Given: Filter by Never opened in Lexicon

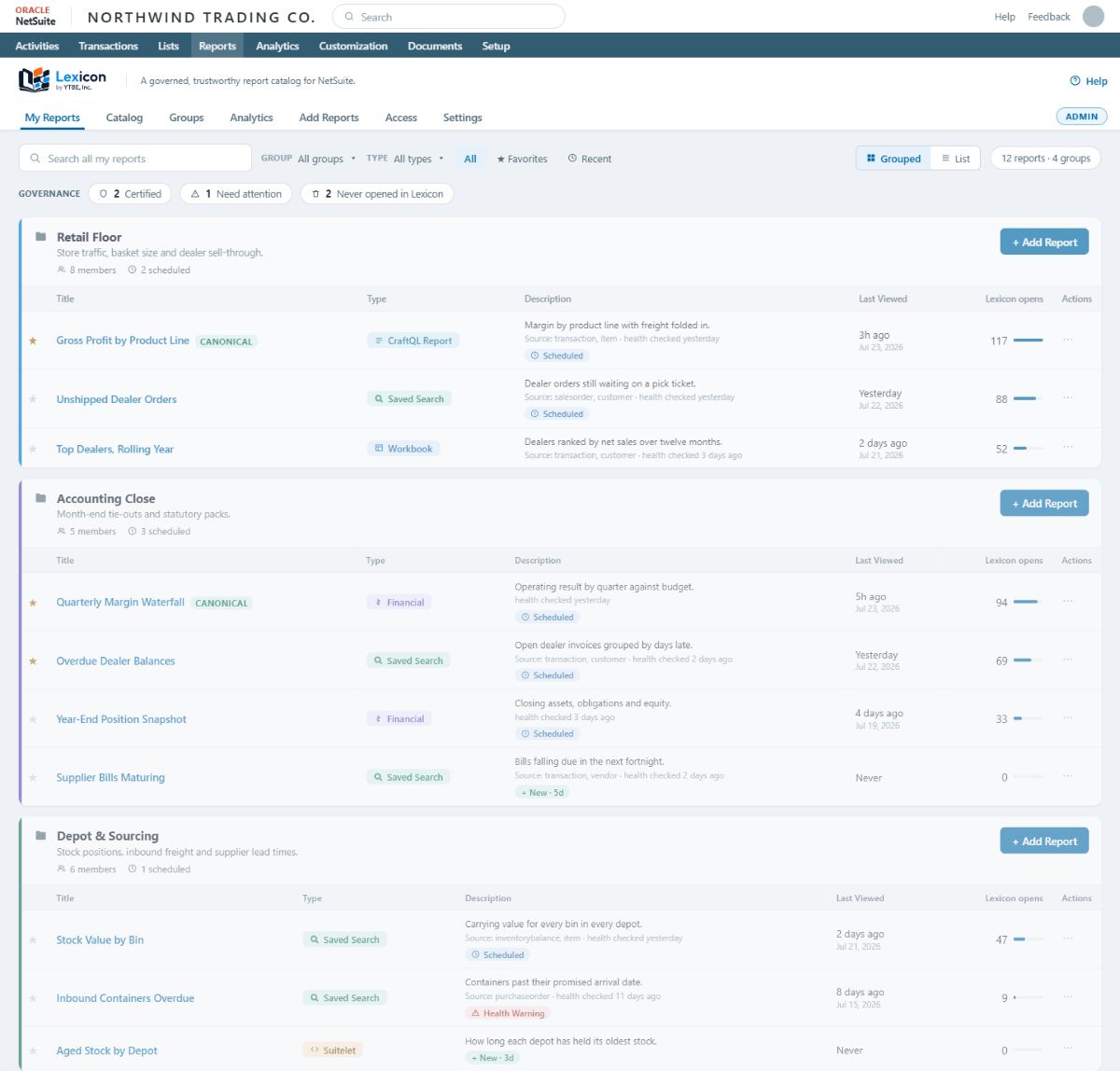Looking at the screenshot, I should (378, 194).
